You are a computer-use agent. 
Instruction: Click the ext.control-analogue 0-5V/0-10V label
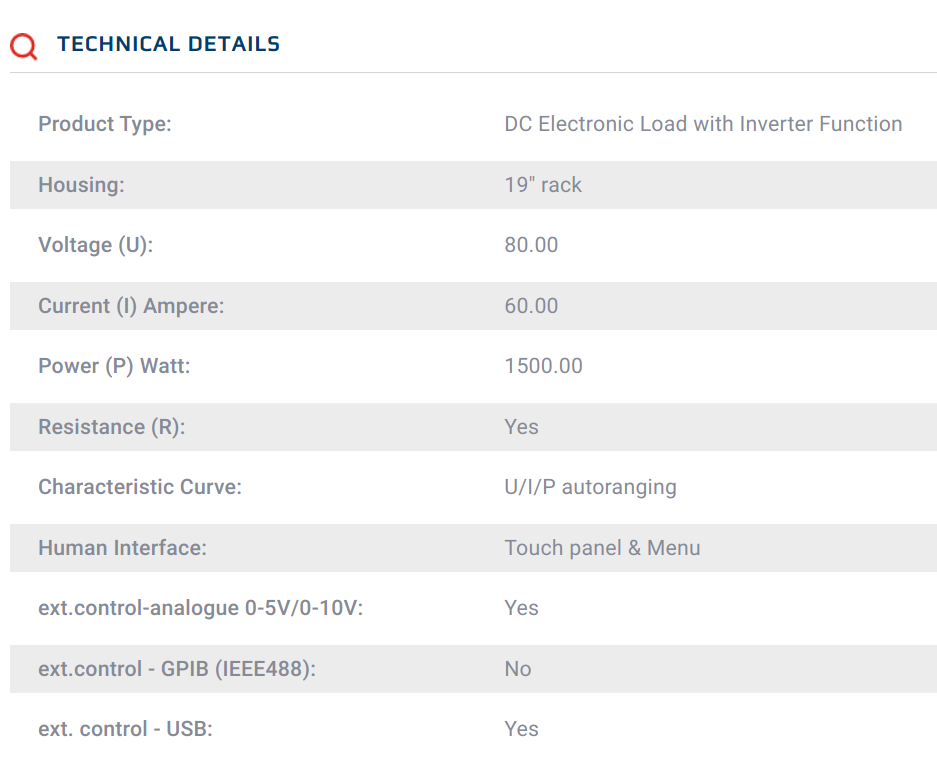pyautogui.click(x=200, y=608)
